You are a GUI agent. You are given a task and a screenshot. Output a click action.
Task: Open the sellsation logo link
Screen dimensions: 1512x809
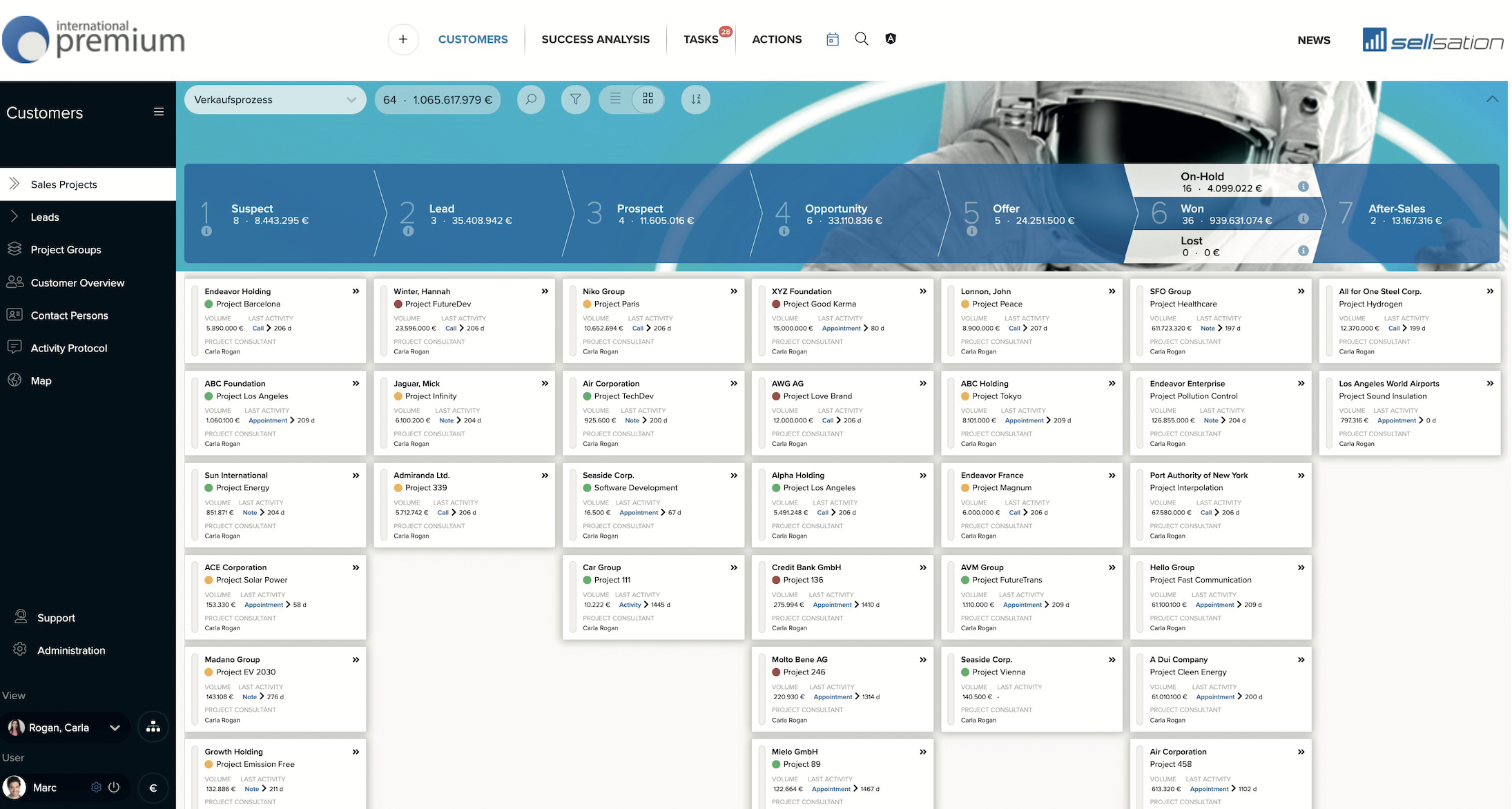1433,40
